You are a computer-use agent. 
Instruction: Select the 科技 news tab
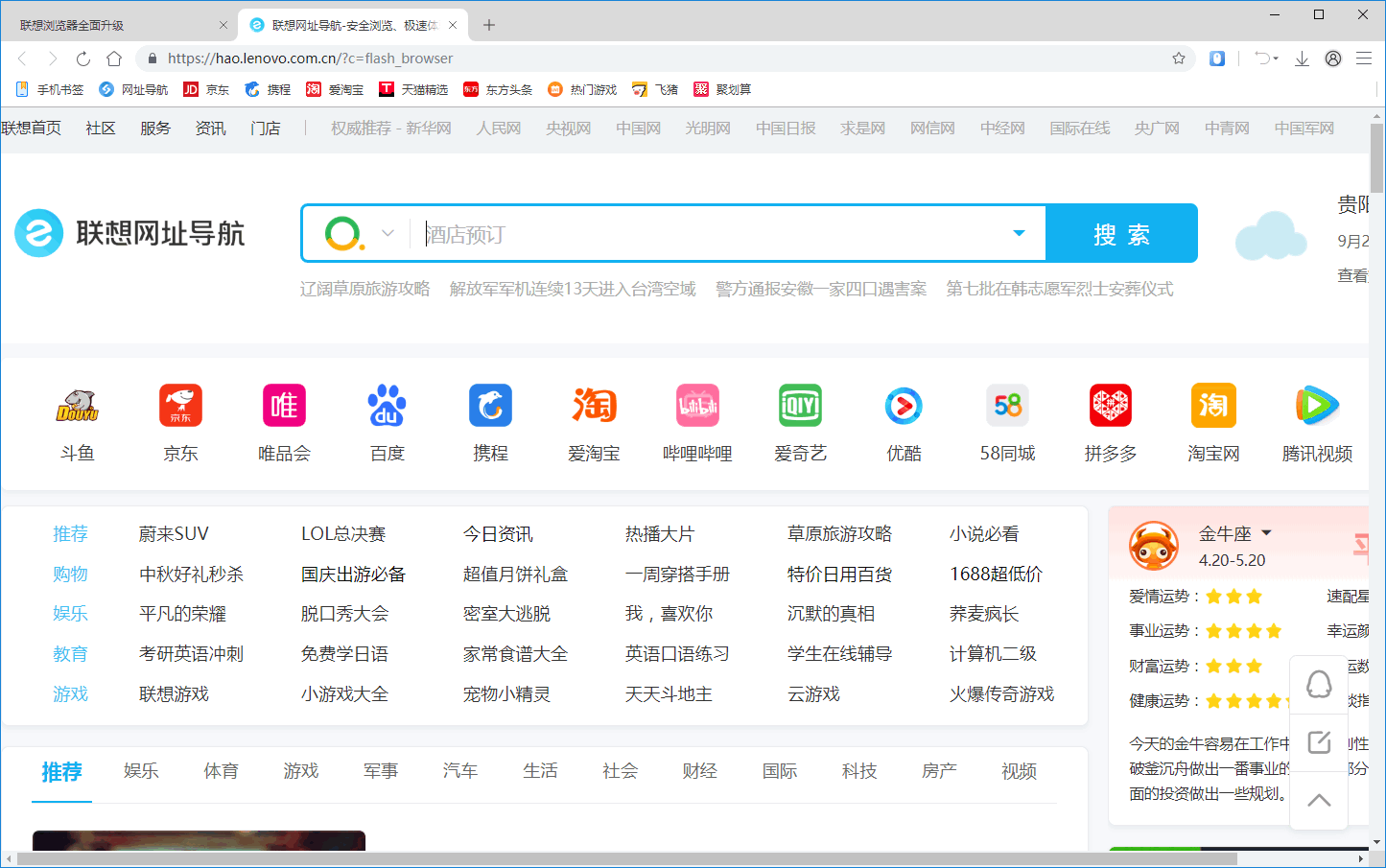coord(859,771)
